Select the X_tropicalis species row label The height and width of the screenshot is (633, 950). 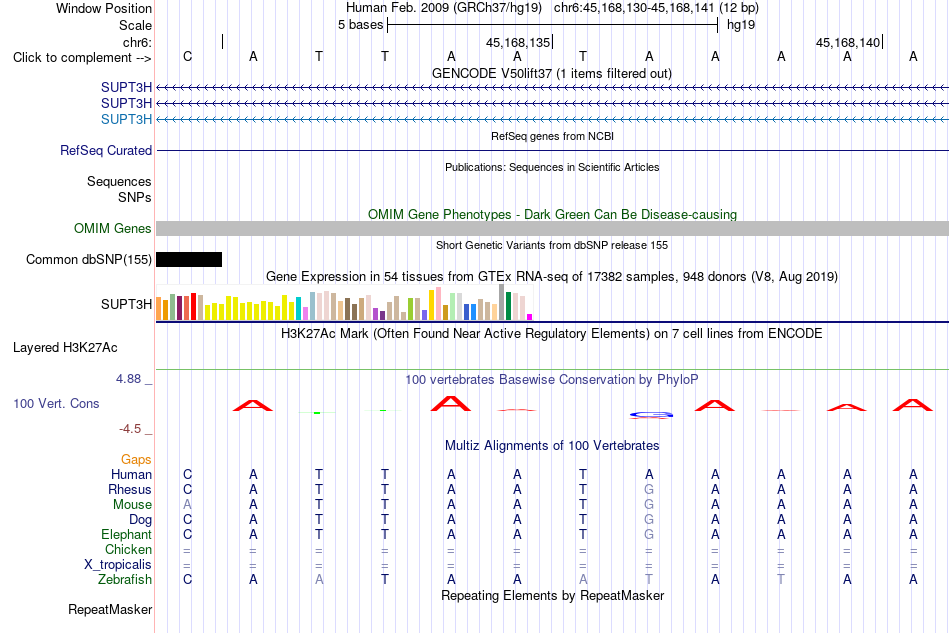pos(118,565)
